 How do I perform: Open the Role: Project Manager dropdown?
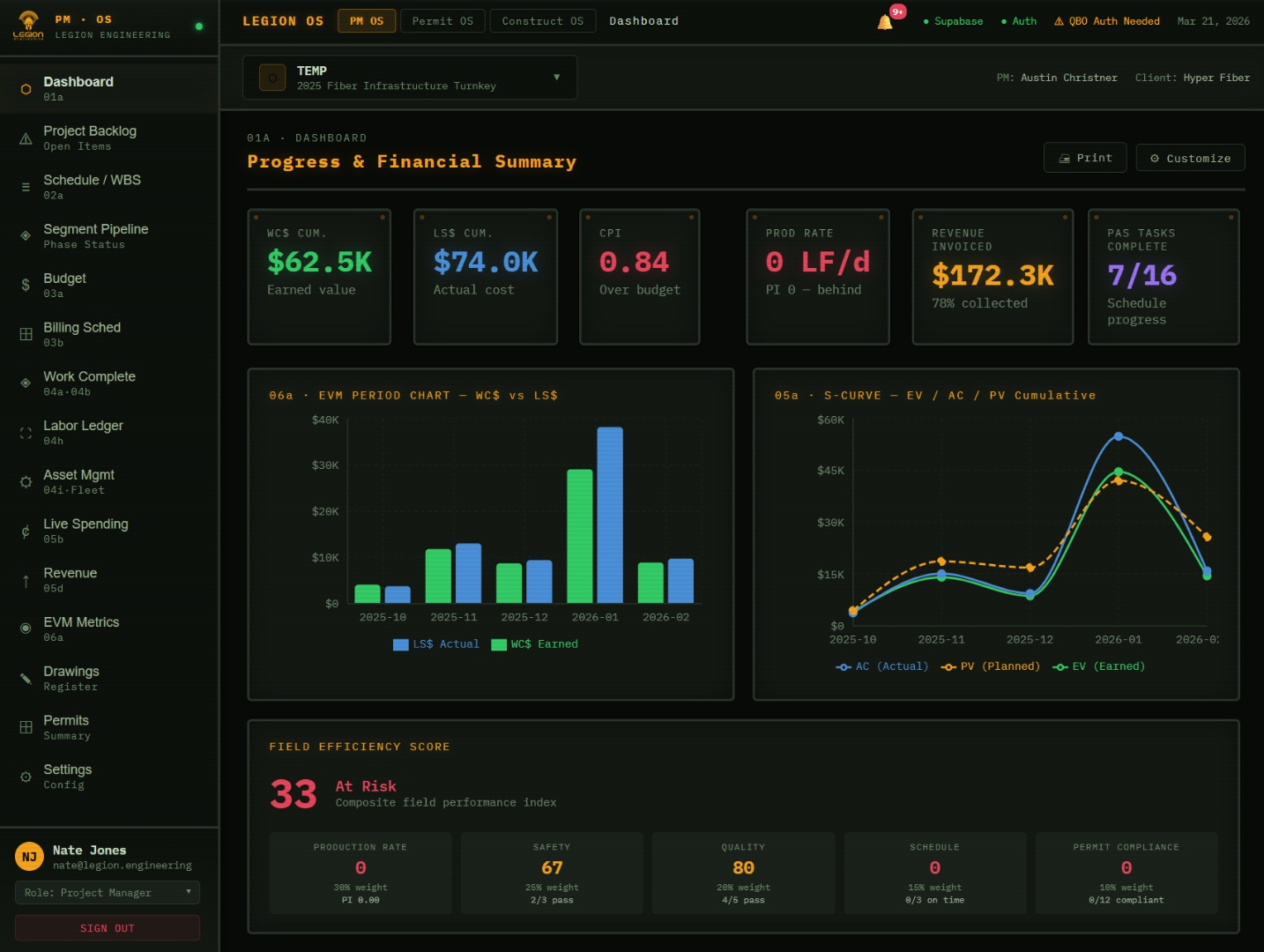click(108, 893)
